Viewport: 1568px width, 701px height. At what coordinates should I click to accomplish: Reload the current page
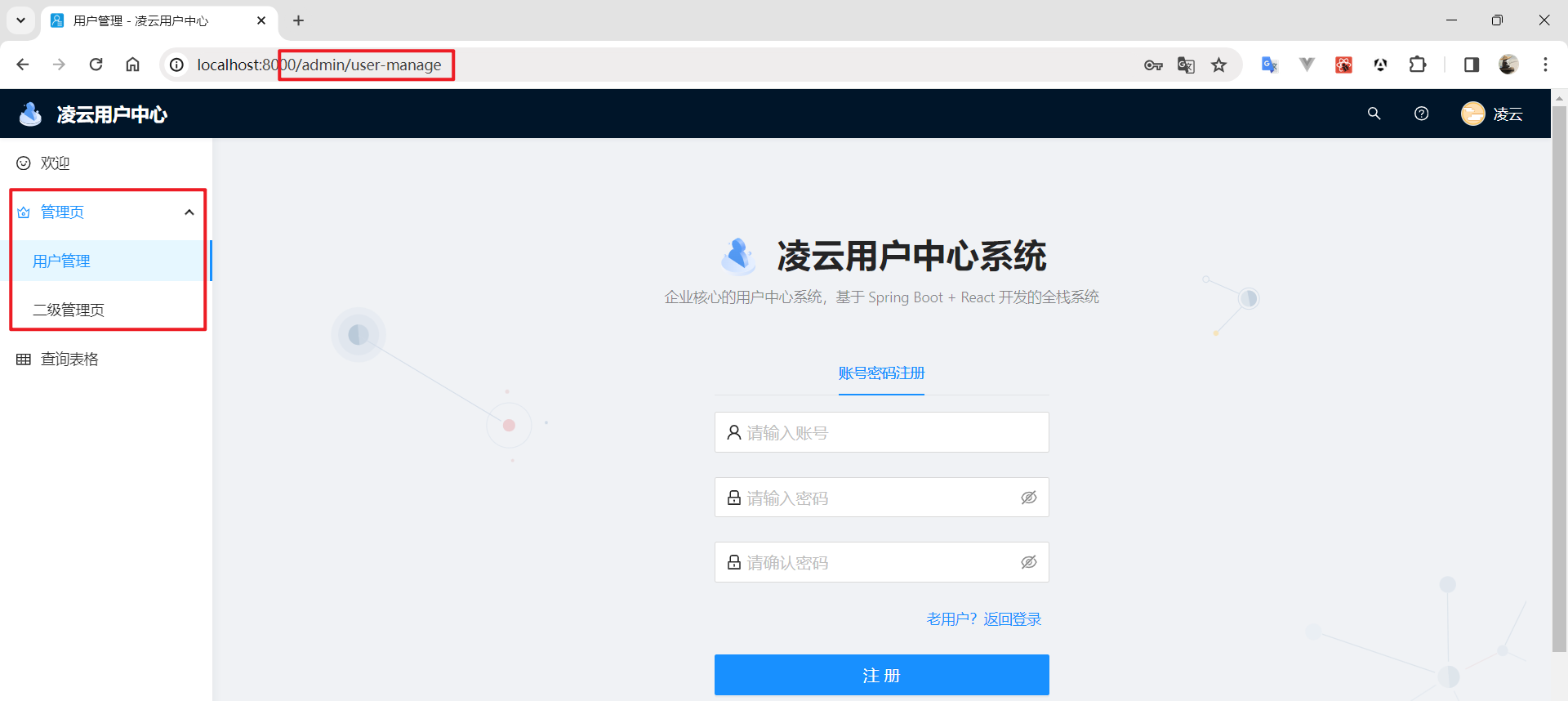96,65
